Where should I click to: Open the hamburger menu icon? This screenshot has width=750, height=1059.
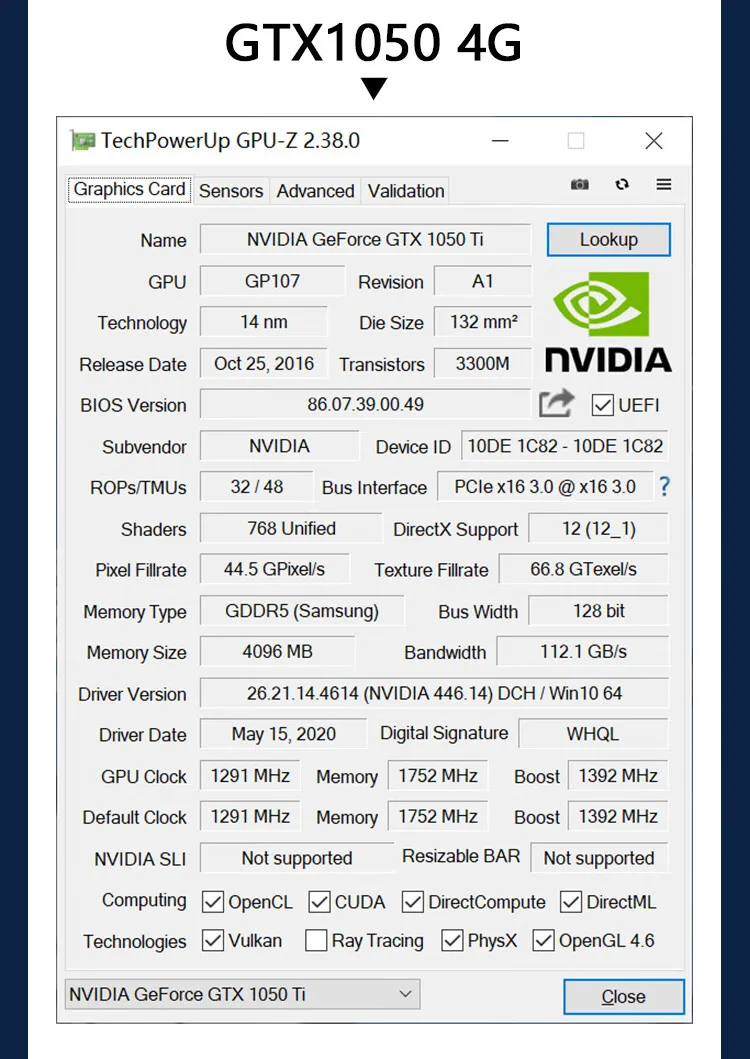pyautogui.click(x=664, y=184)
